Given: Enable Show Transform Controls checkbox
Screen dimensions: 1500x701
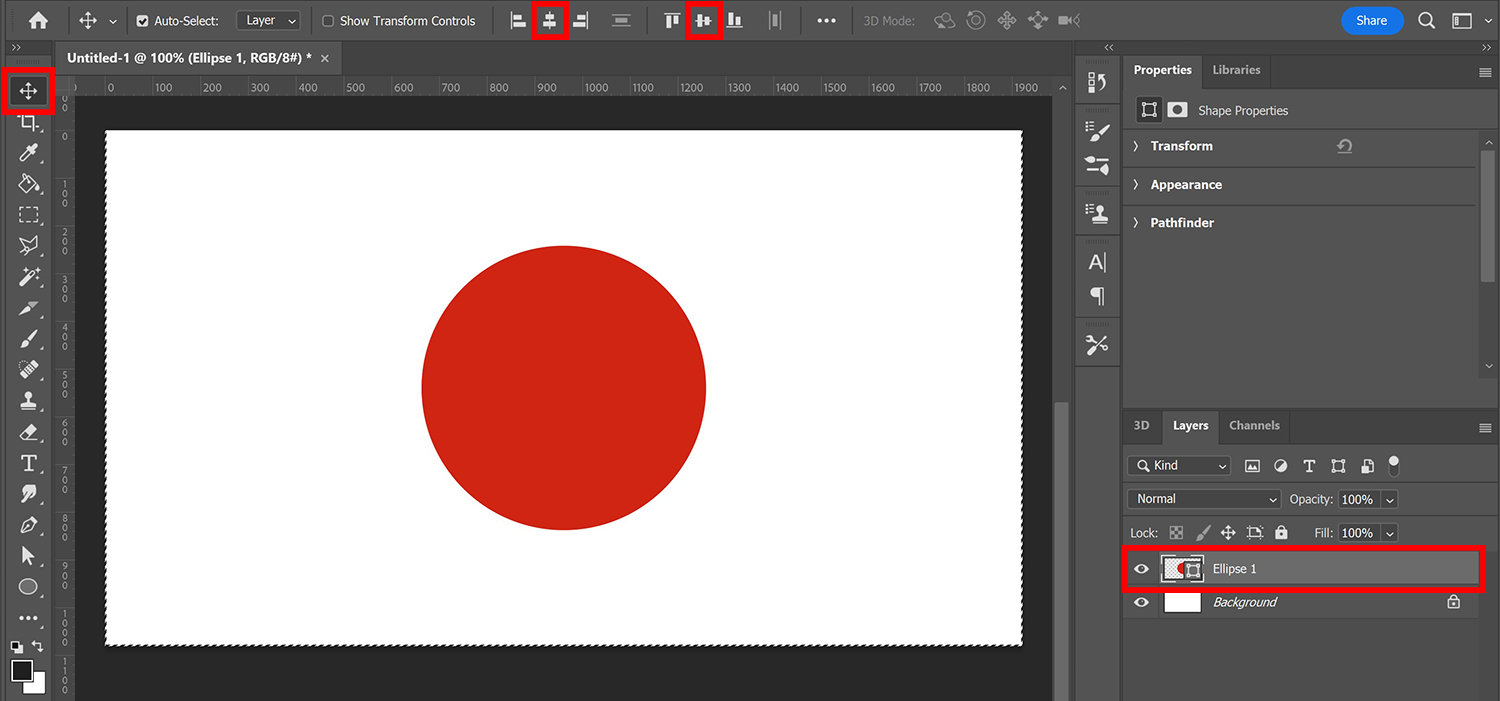Looking at the screenshot, I should pos(328,21).
